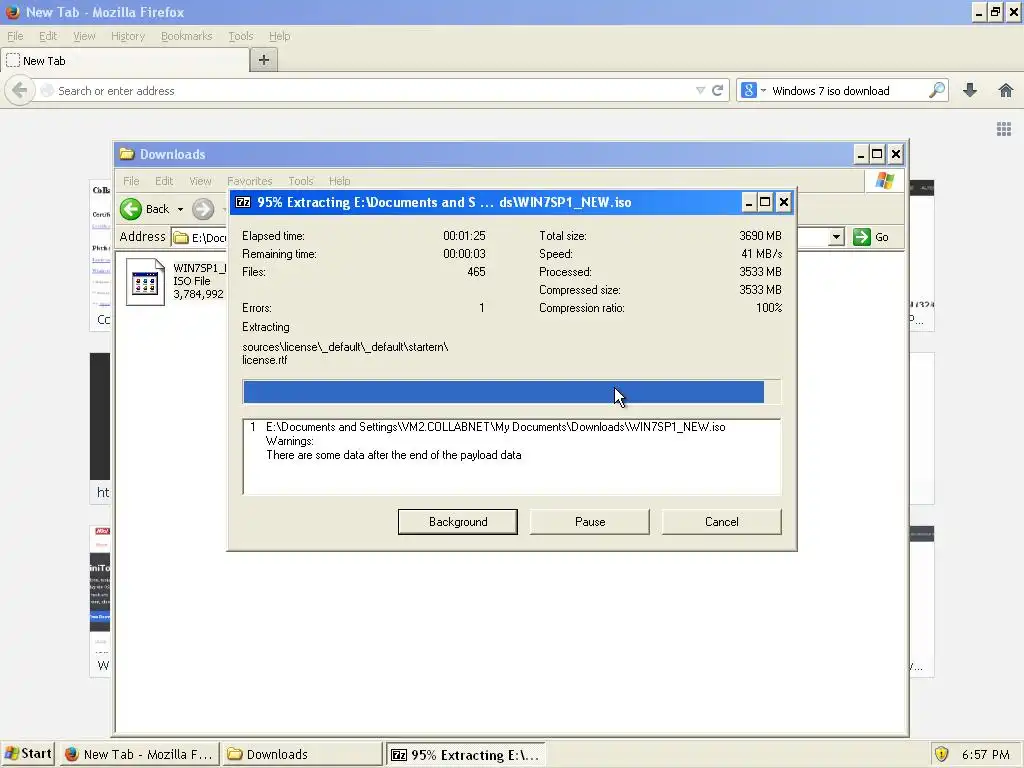1024x768 pixels.
Task: Maximize the Downloads window
Action: coord(878,155)
